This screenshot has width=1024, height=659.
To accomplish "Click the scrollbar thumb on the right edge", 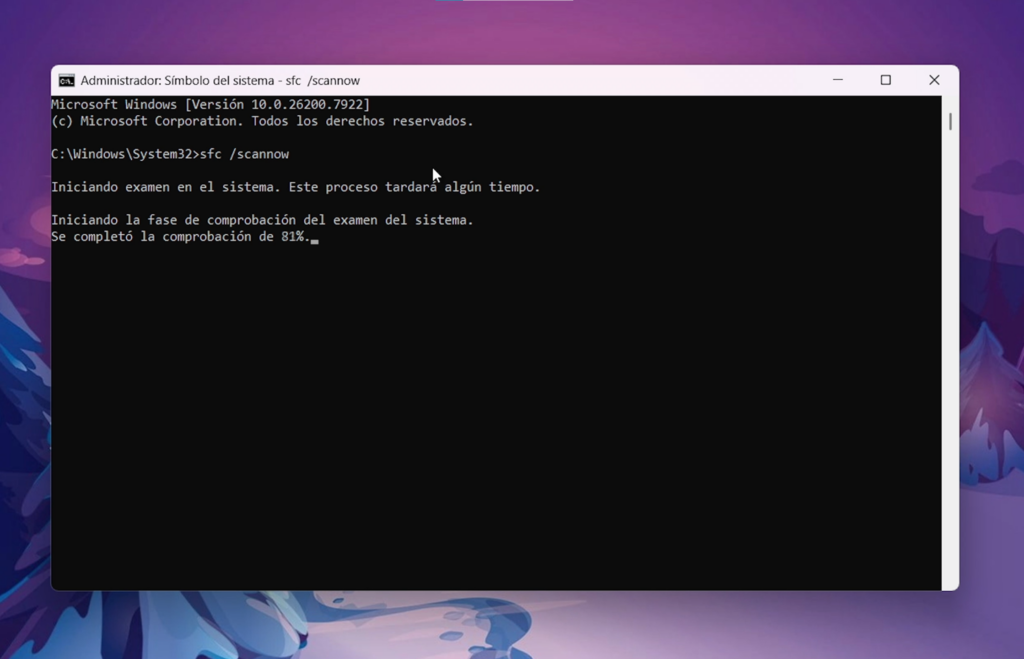I will (949, 122).
